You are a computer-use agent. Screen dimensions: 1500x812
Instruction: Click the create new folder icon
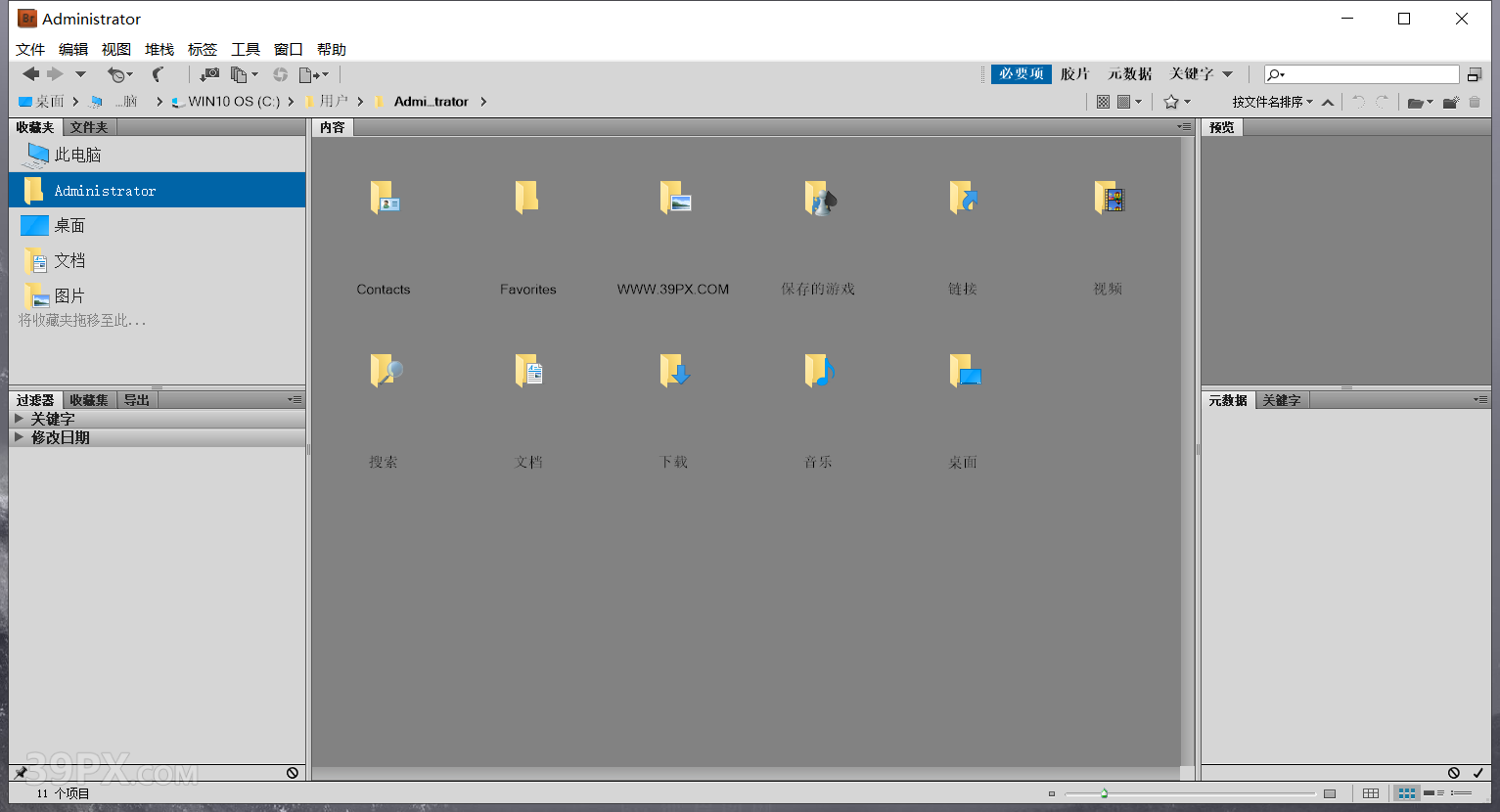tap(1451, 102)
